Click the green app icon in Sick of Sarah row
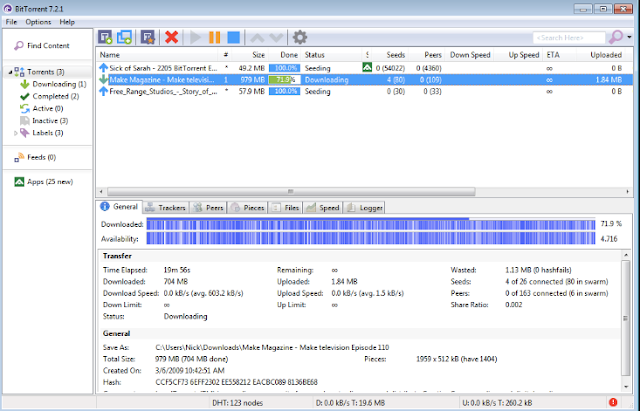Viewport: 640px width, 411px height. click(x=367, y=67)
